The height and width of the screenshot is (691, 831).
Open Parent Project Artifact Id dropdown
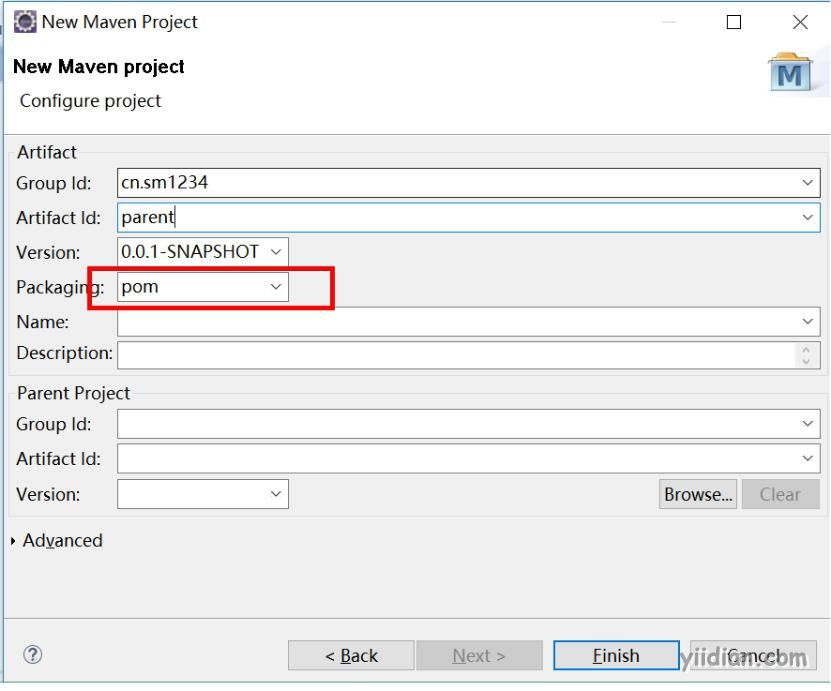[x=808, y=459]
